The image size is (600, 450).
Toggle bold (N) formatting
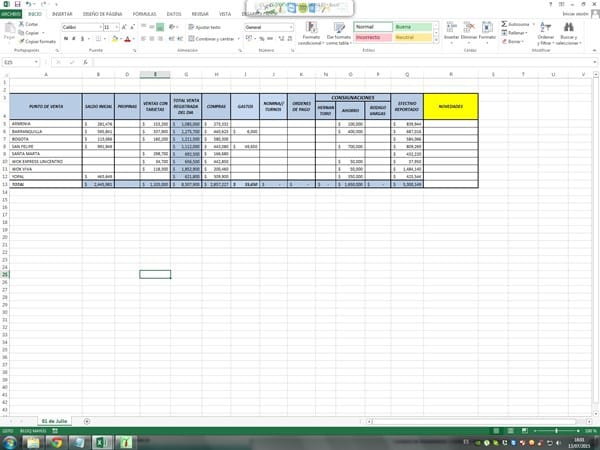(66, 39)
